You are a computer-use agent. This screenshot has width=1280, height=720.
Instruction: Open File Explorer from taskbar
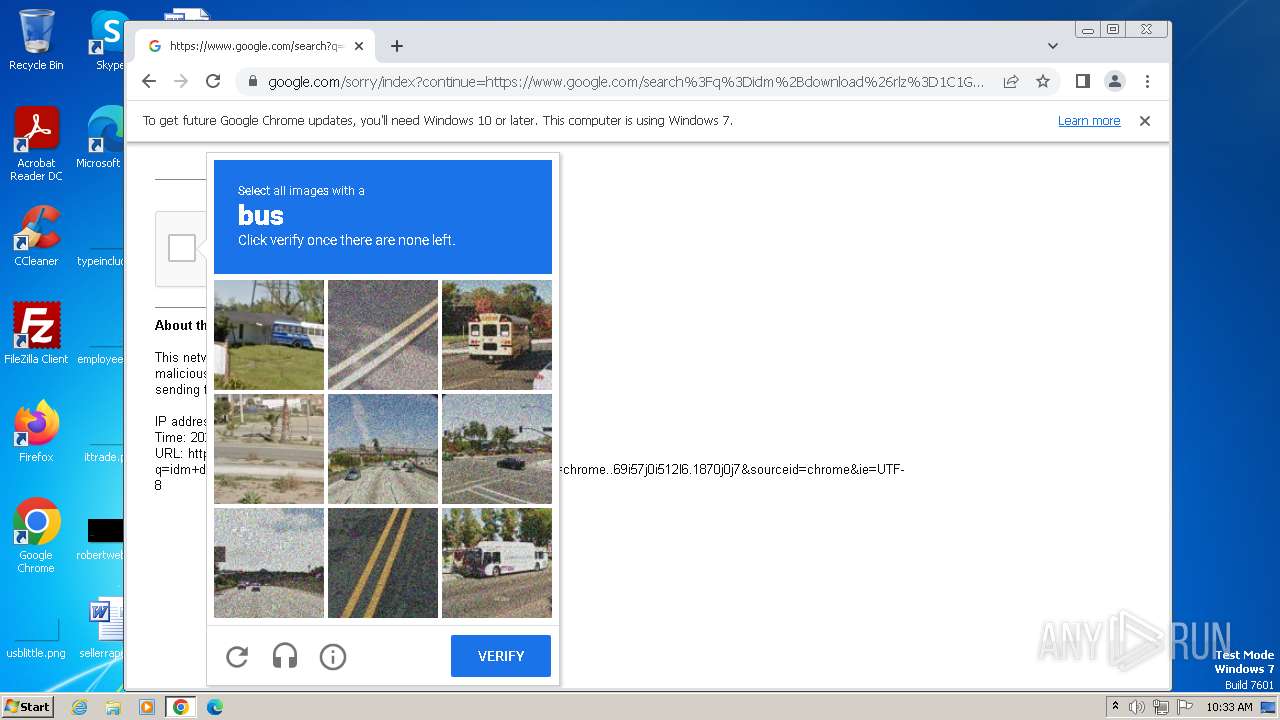[113, 707]
